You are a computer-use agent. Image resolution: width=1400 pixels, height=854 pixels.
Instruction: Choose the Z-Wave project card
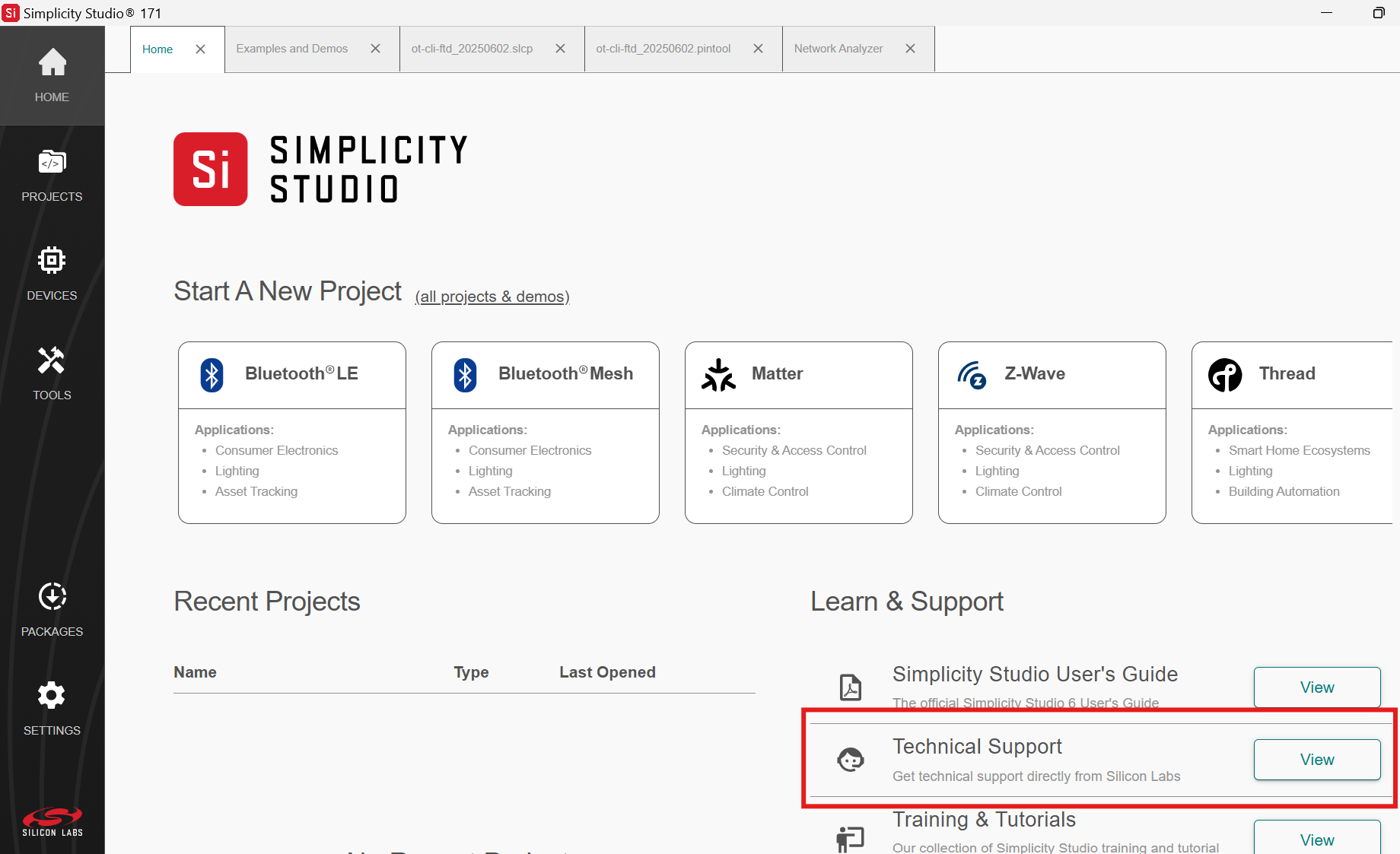click(1052, 432)
